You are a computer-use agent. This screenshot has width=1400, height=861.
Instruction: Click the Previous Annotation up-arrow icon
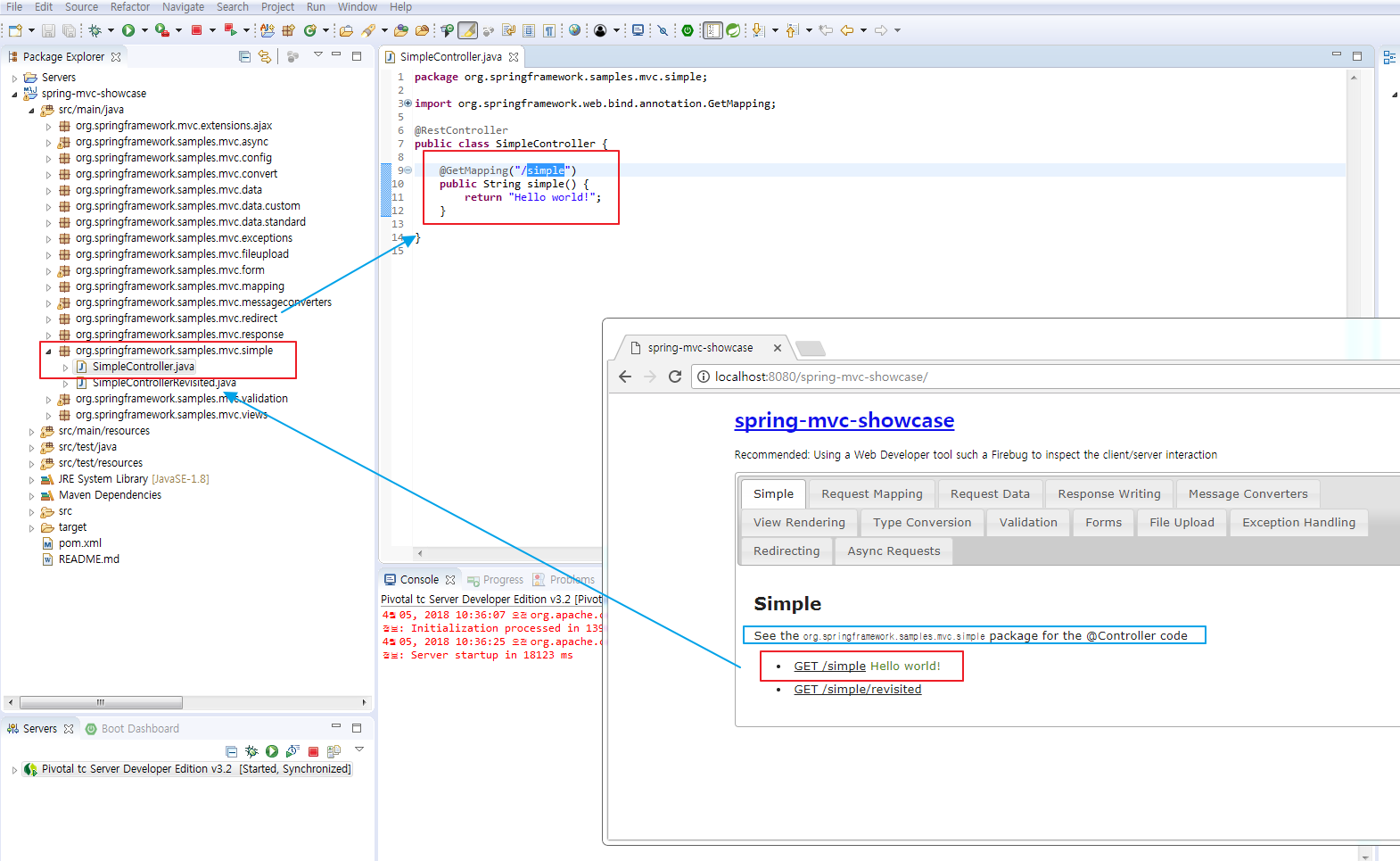pyautogui.click(x=791, y=30)
